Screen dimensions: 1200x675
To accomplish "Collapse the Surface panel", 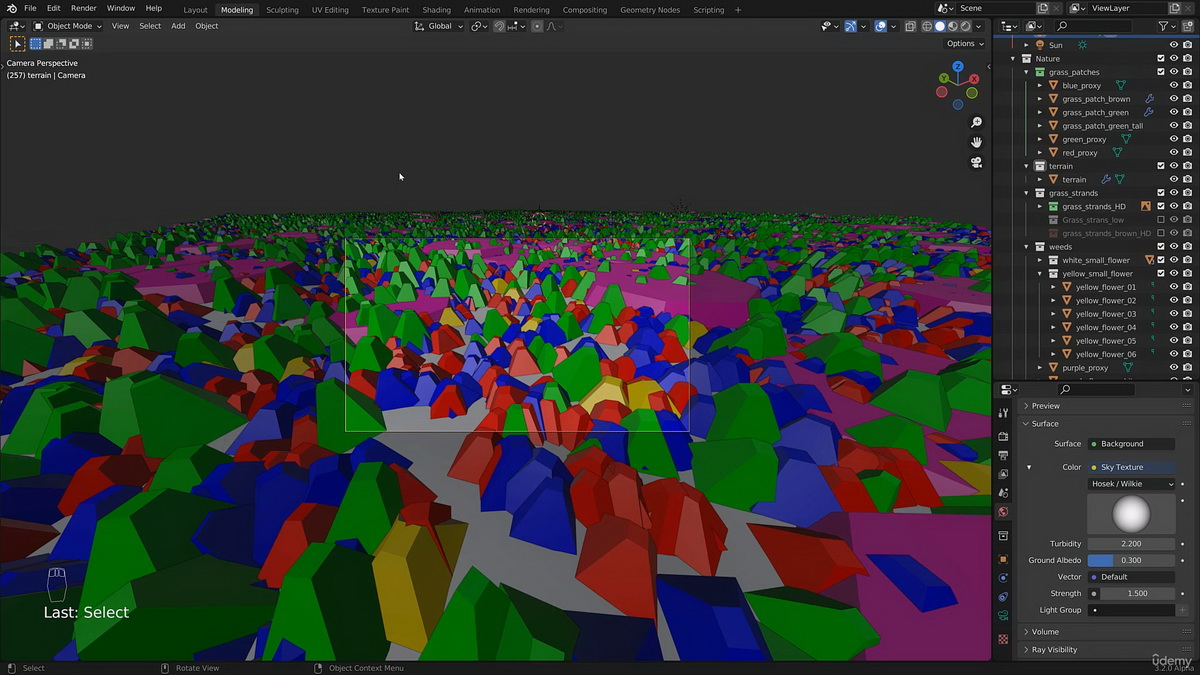I will (1046, 424).
